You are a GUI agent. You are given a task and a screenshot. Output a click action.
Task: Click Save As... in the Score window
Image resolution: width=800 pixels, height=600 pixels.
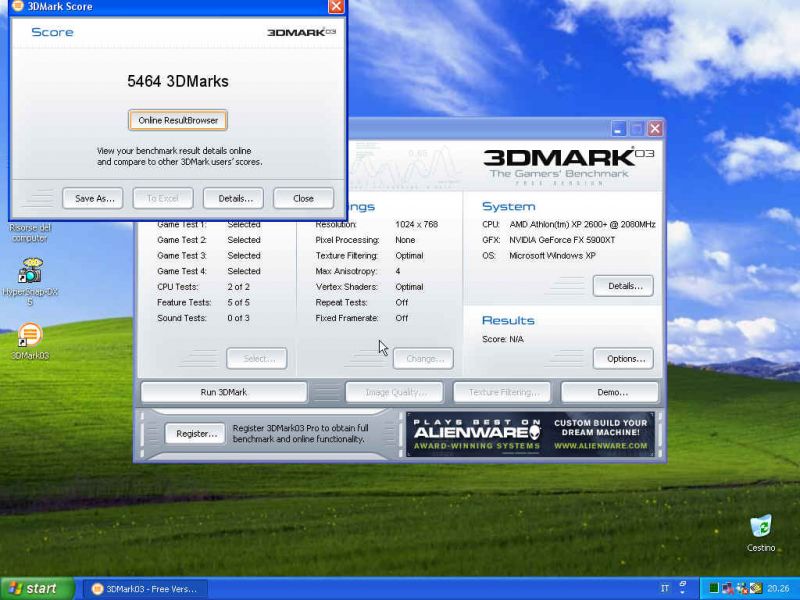tap(93, 198)
